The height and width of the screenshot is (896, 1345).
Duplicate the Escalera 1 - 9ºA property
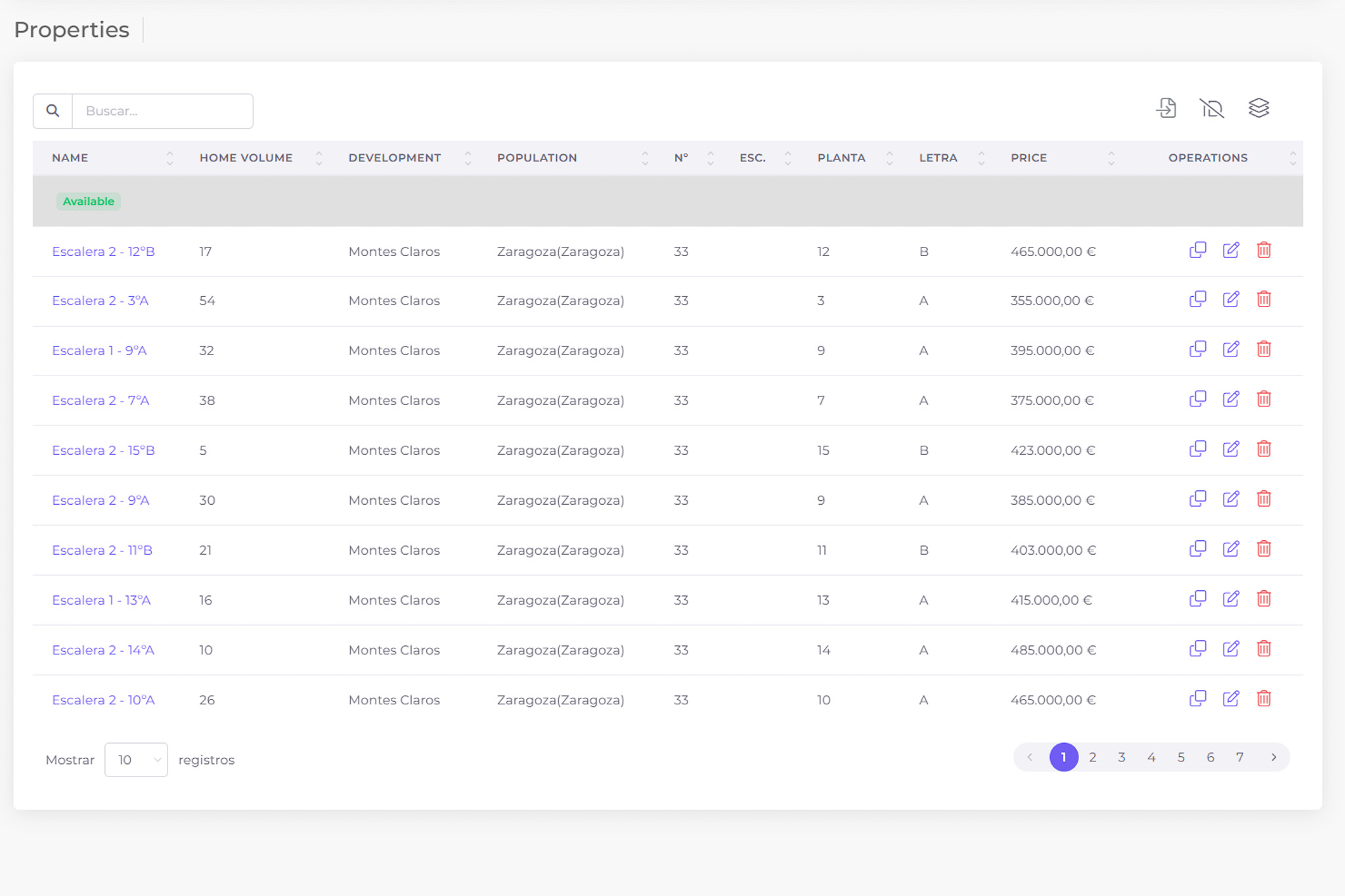[x=1198, y=349]
